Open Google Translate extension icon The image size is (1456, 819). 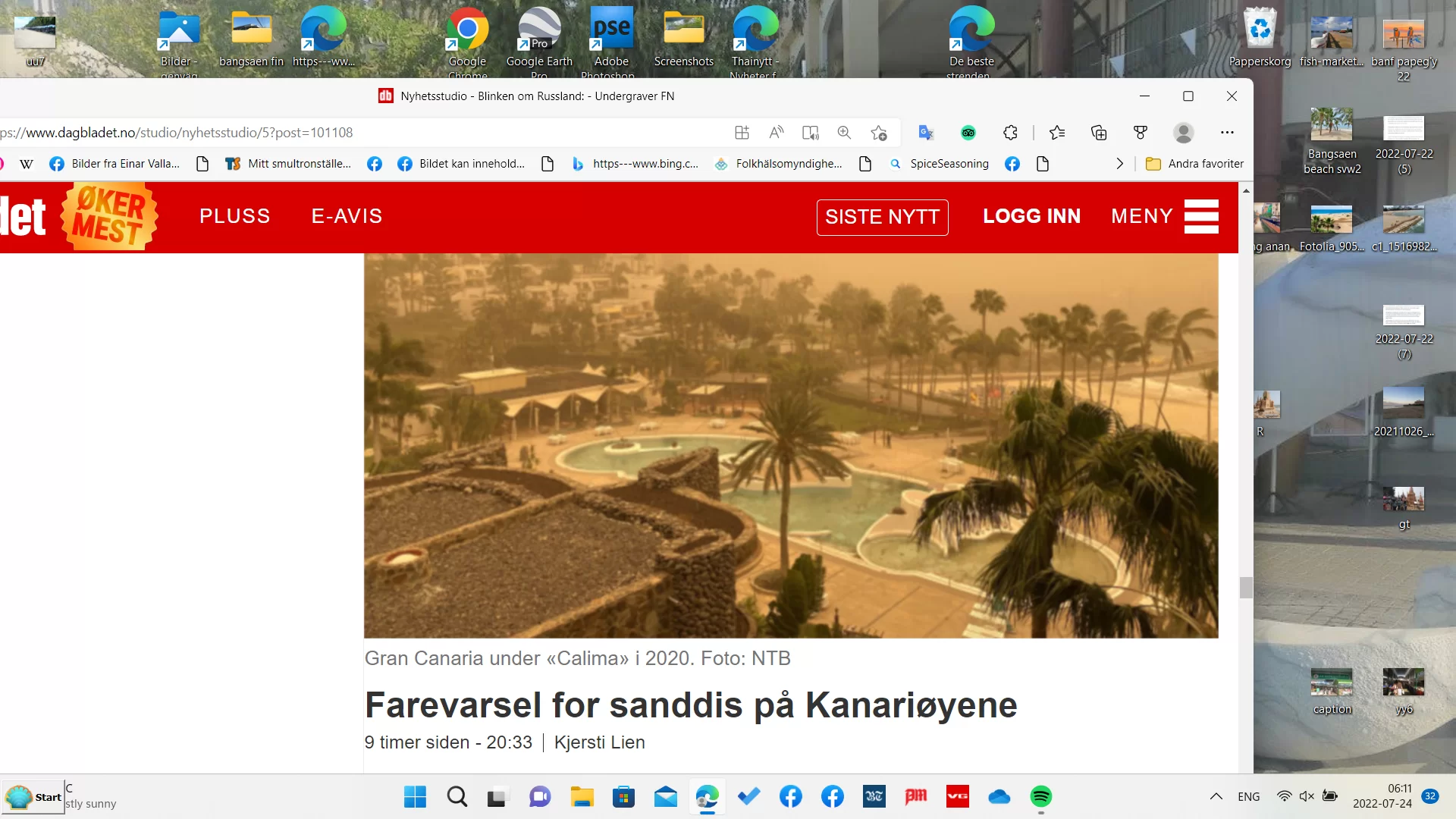click(x=926, y=133)
